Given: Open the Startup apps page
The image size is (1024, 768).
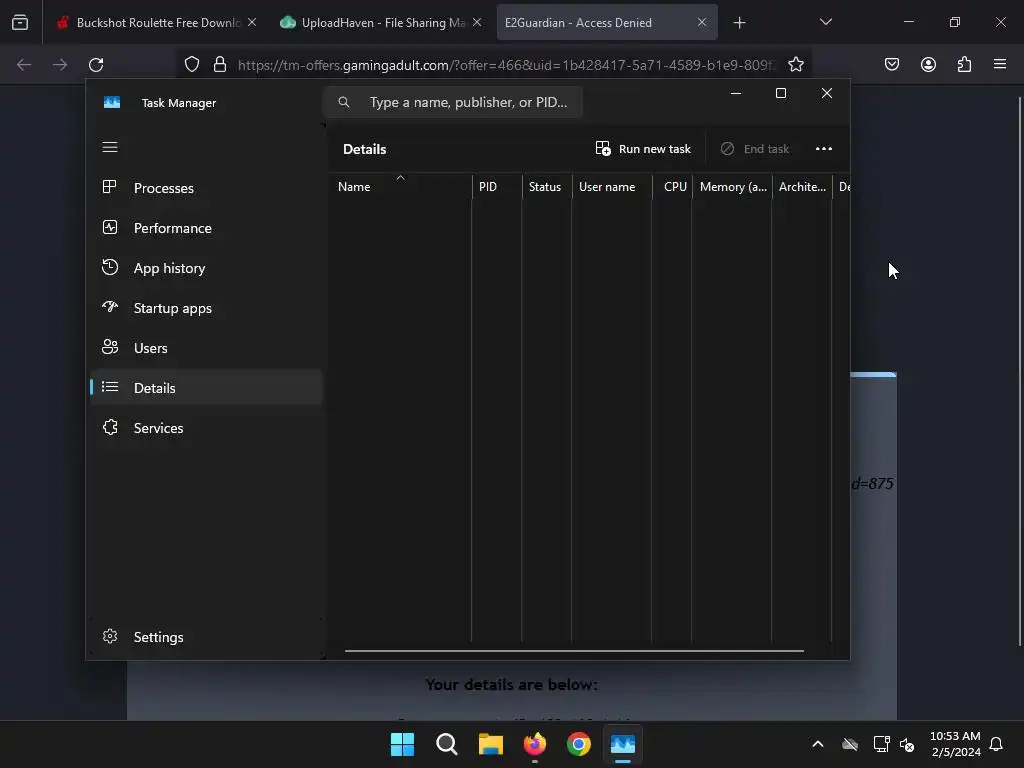Looking at the screenshot, I should [206, 308].
